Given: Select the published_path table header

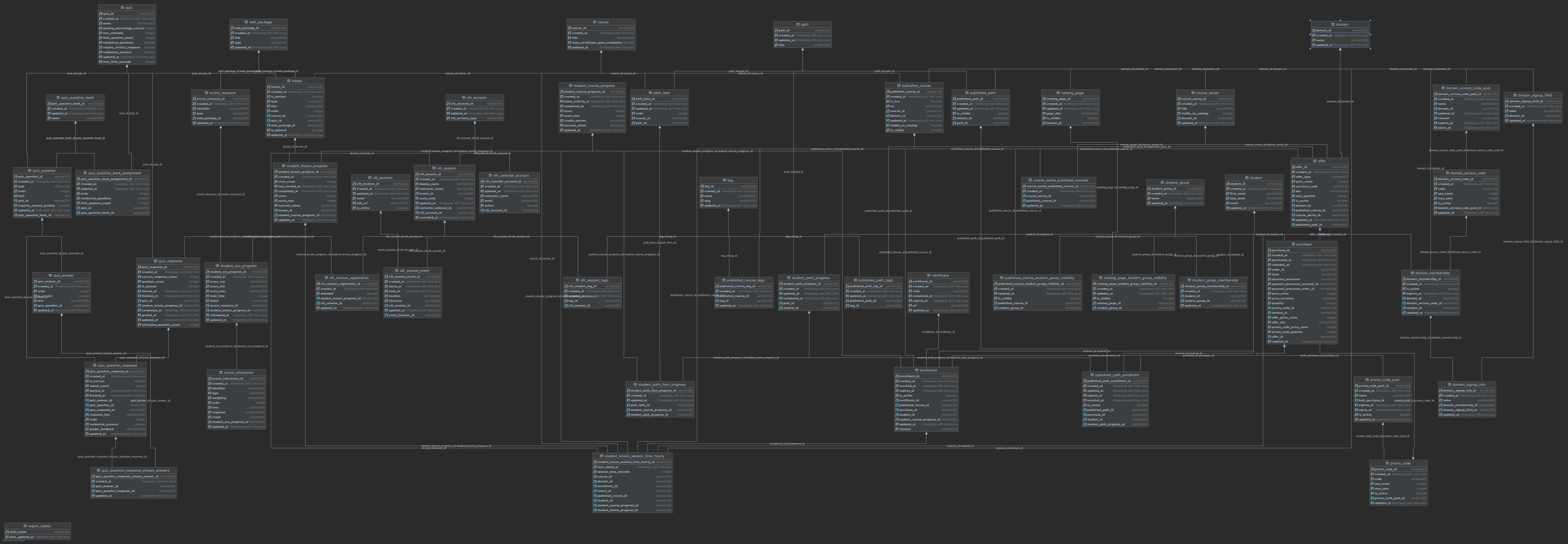Looking at the screenshot, I should point(980,93).
